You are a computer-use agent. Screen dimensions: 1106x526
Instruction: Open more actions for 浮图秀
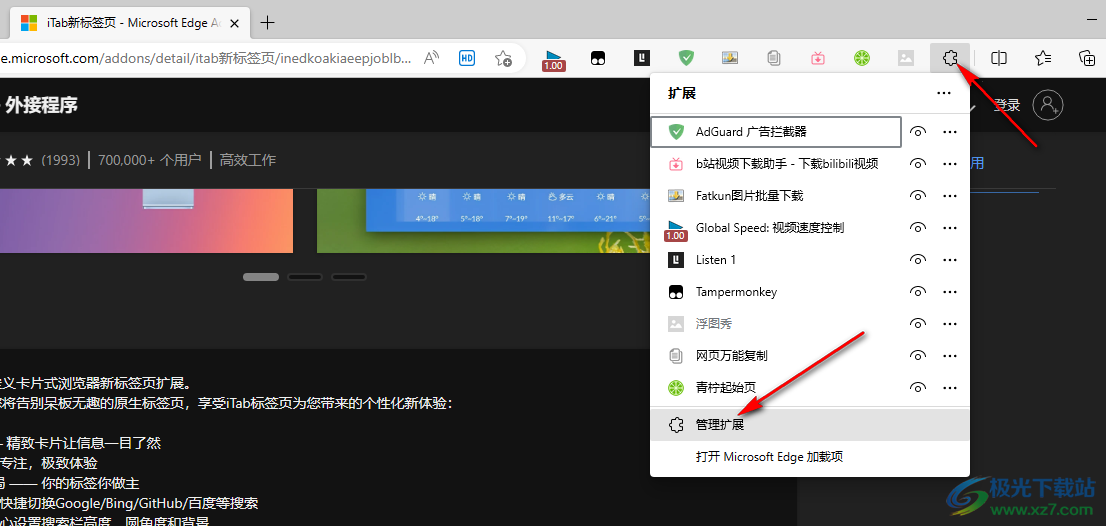coord(949,324)
